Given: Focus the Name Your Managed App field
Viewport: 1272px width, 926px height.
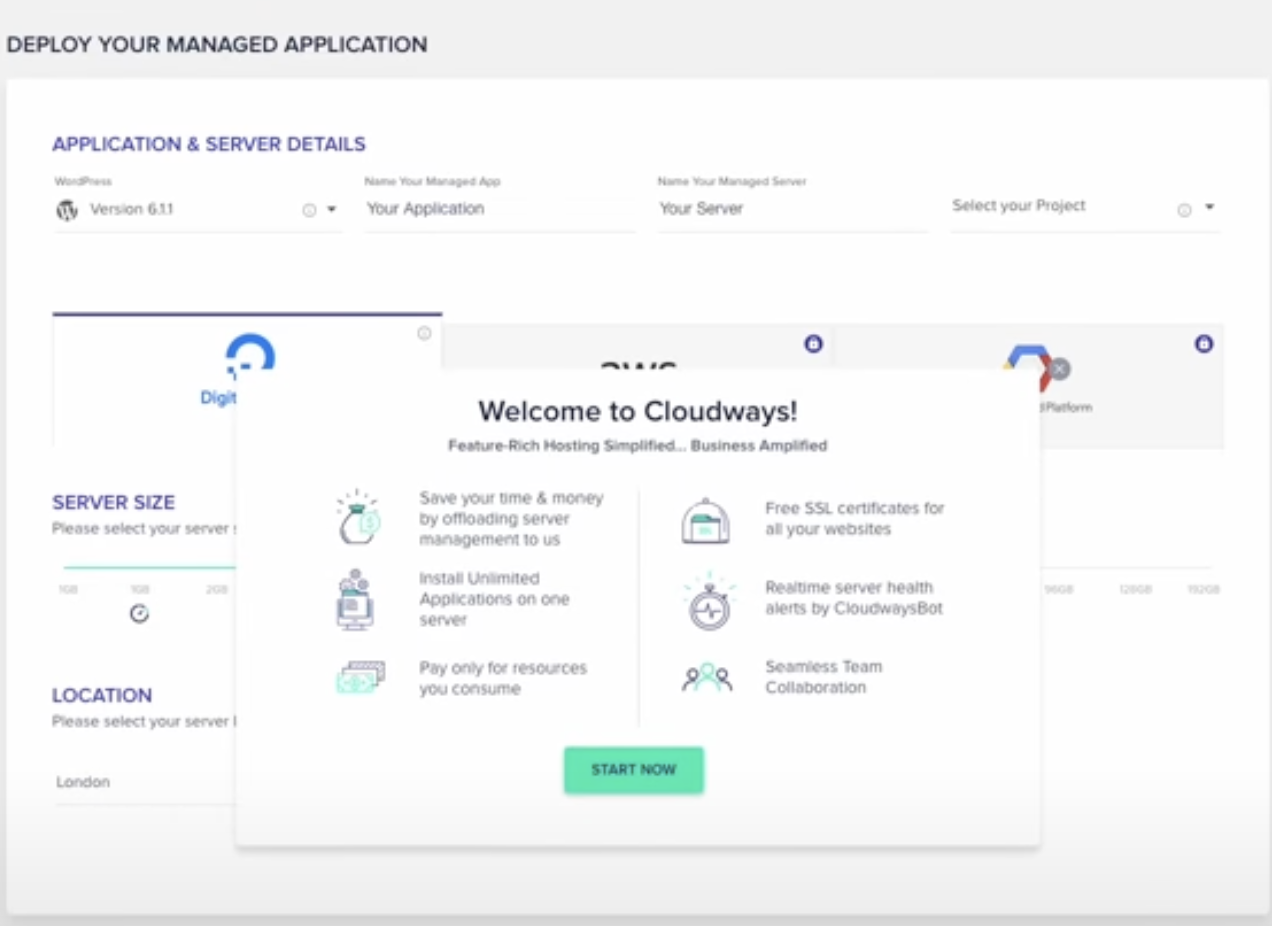Looking at the screenshot, I should point(500,209).
